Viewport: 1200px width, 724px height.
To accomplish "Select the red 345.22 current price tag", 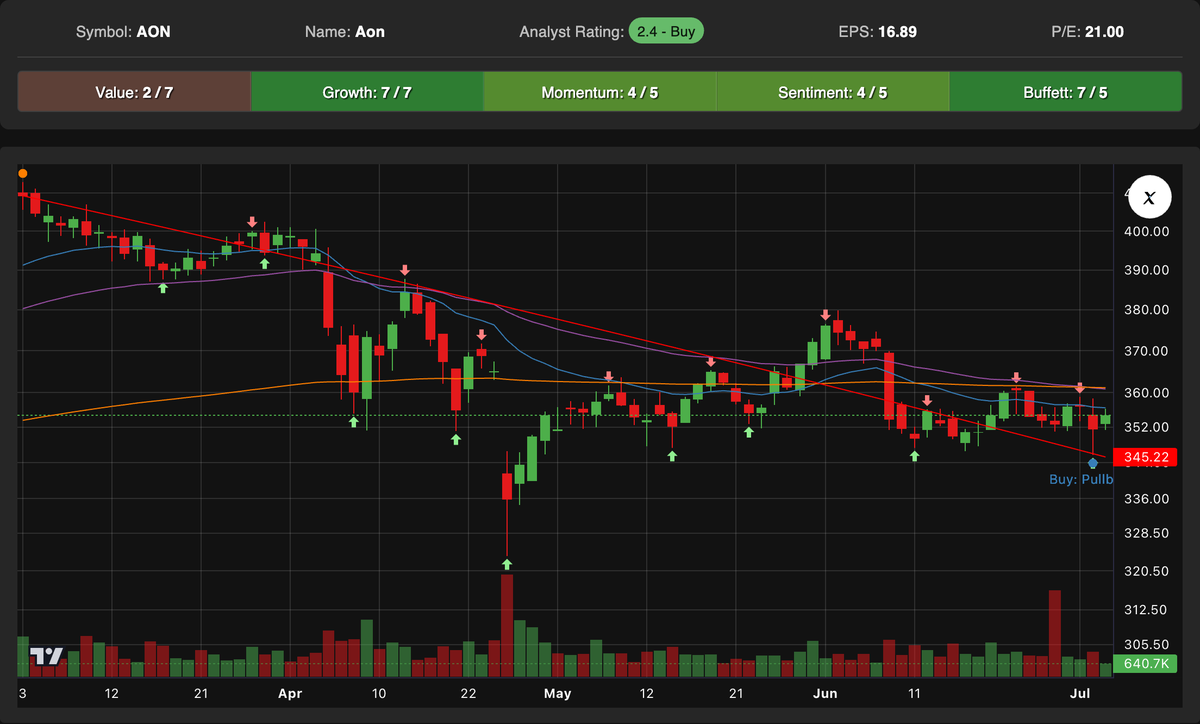I will pyautogui.click(x=1146, y=457).
